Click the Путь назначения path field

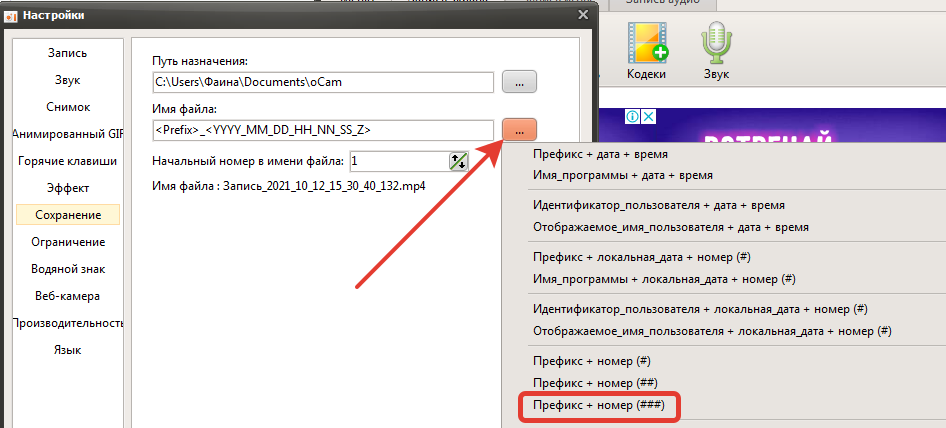[x=323, y=82]
